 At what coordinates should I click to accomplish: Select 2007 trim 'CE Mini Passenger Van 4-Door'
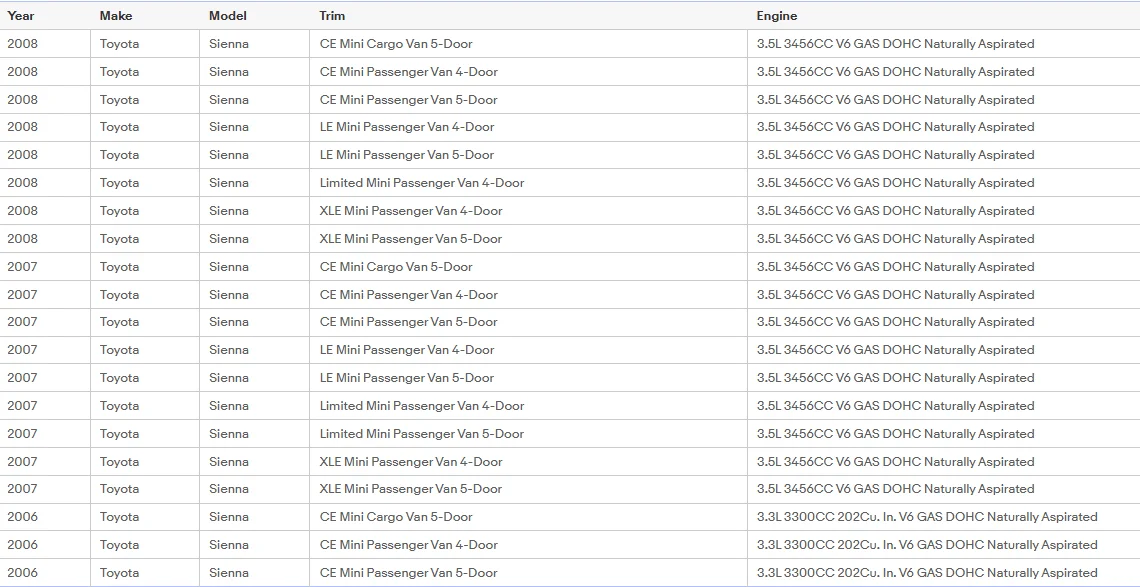click(x=409, y=295)
